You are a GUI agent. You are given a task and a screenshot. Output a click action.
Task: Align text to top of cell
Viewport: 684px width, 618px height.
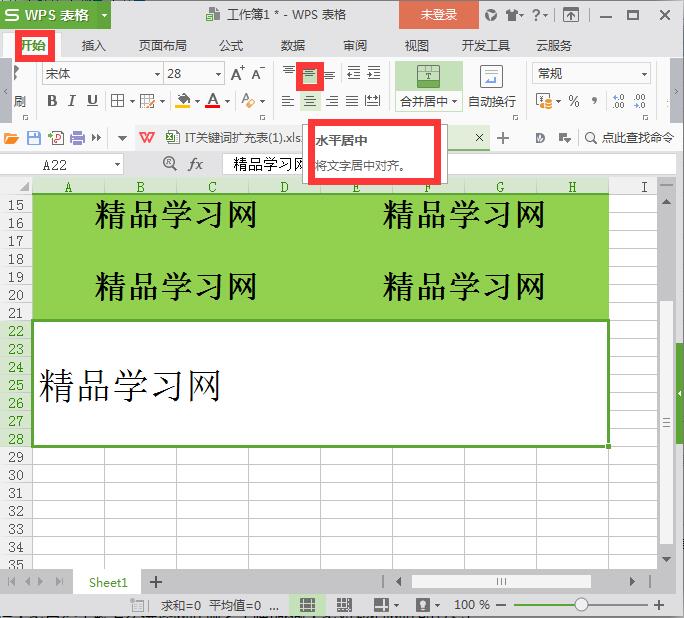click(x=288, y=72)
